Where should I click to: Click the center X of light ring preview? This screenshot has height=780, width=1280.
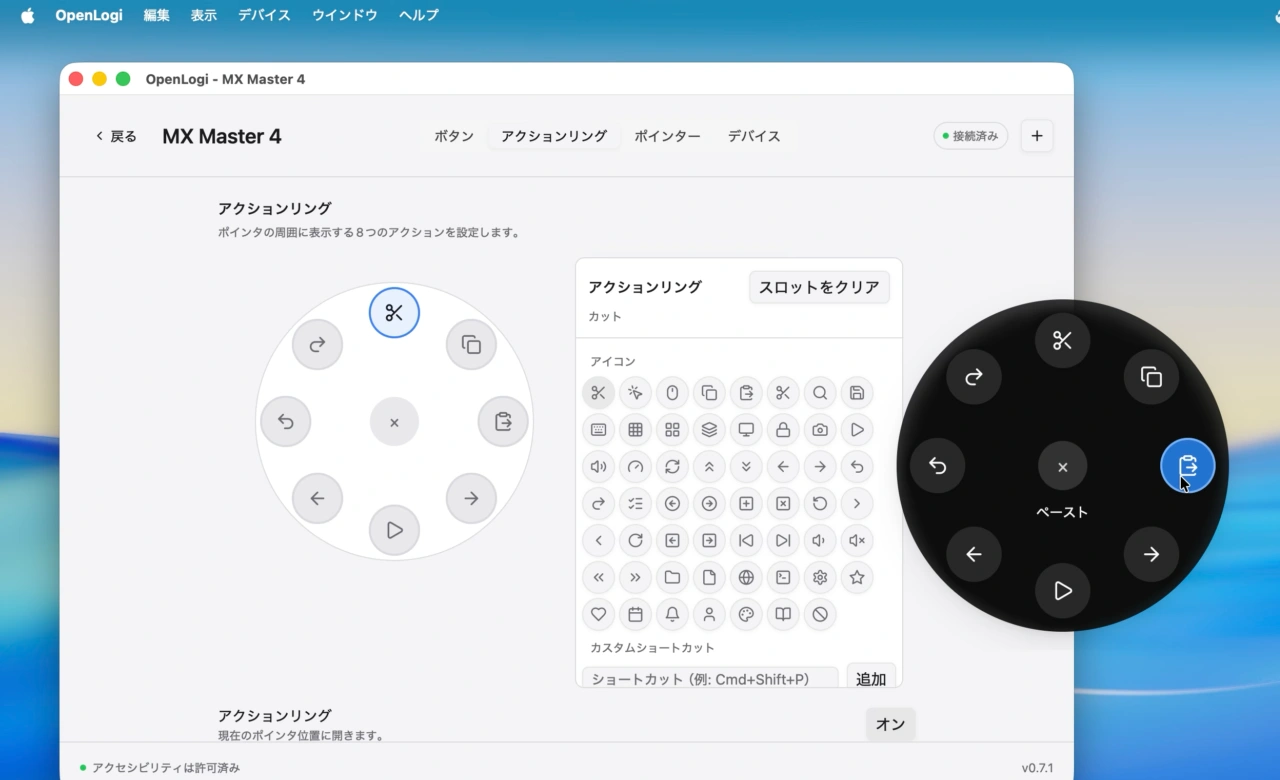[x=394, y=422]
